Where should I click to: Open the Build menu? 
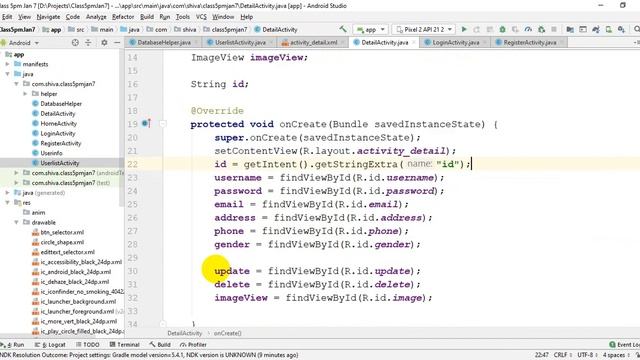point(147,17)
